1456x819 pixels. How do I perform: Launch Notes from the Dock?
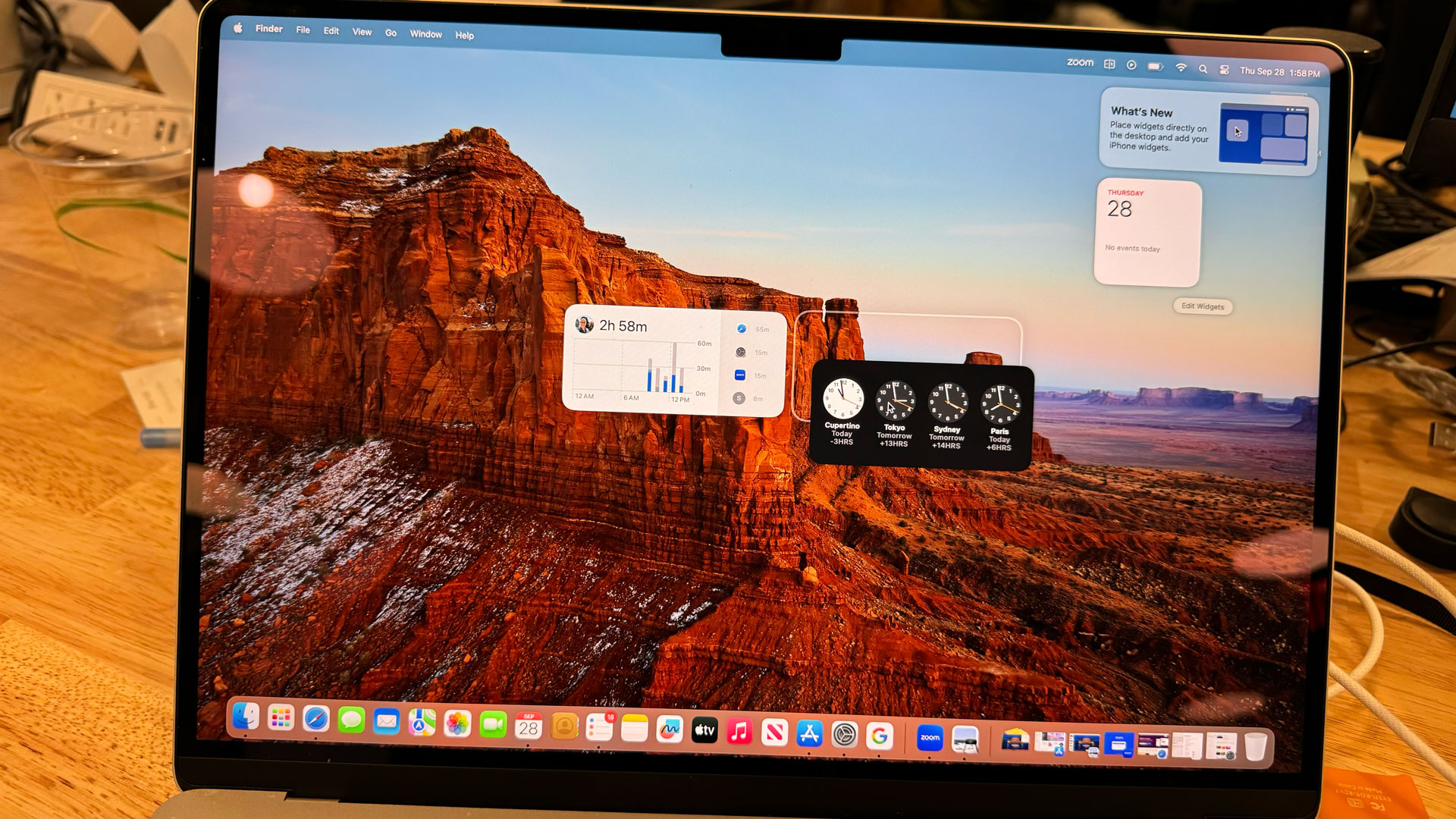tap(635, 730)
